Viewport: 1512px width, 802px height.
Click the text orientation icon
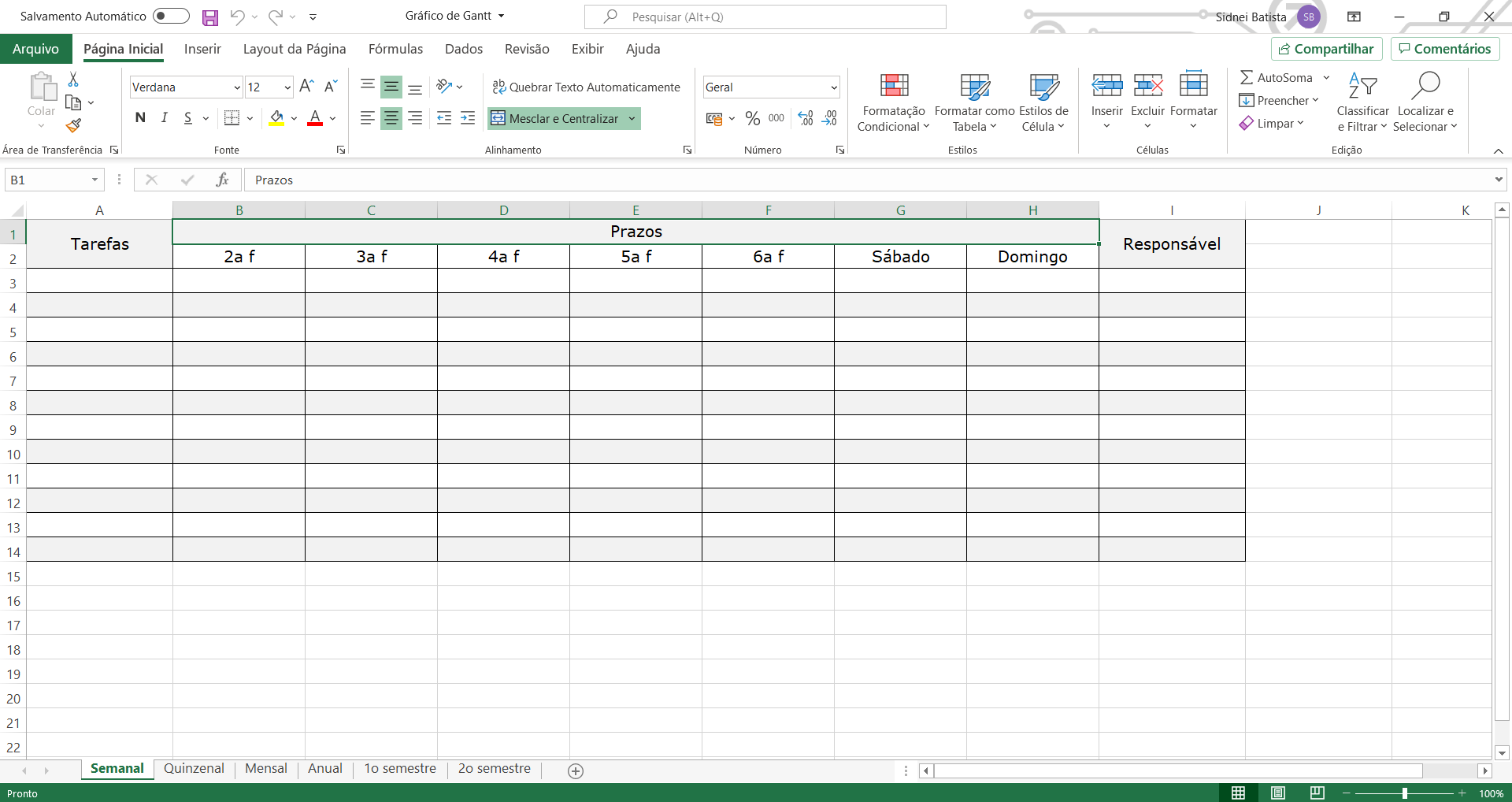(444, 87)
